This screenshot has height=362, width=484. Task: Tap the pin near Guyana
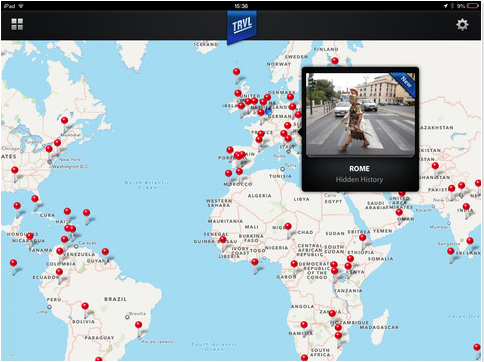[x=105, y=253]
